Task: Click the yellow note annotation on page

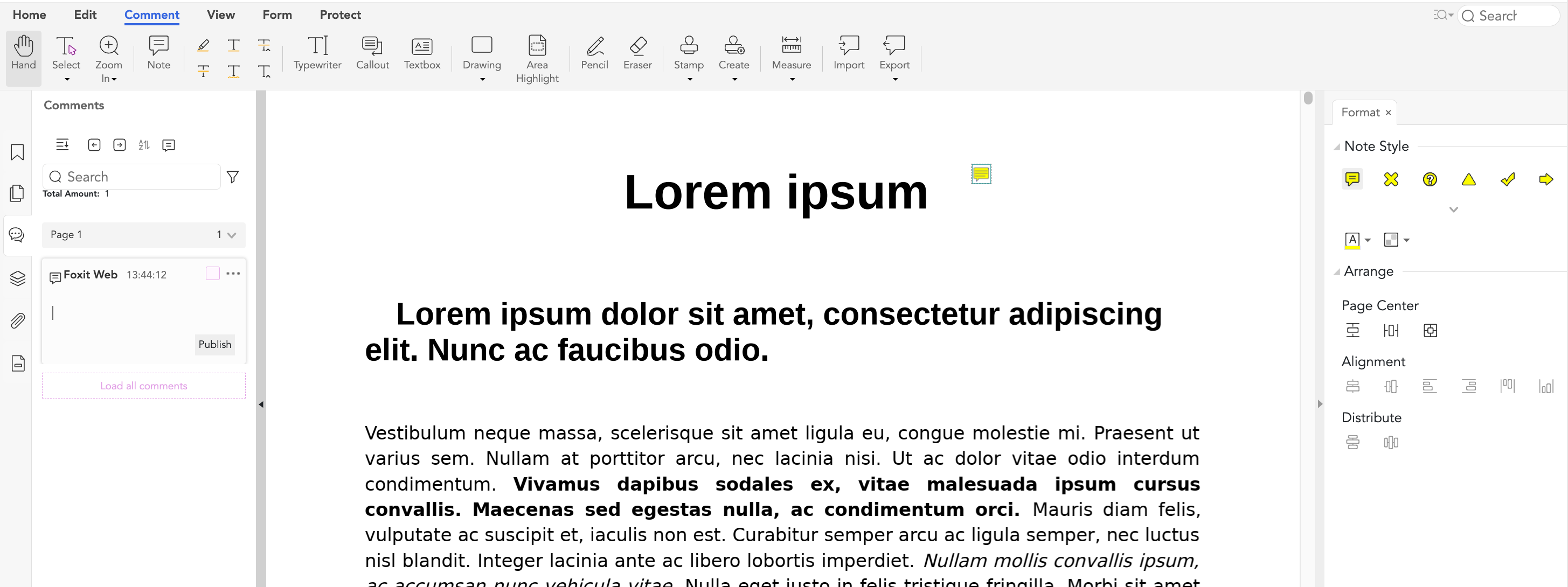Action: click(981, 174)
